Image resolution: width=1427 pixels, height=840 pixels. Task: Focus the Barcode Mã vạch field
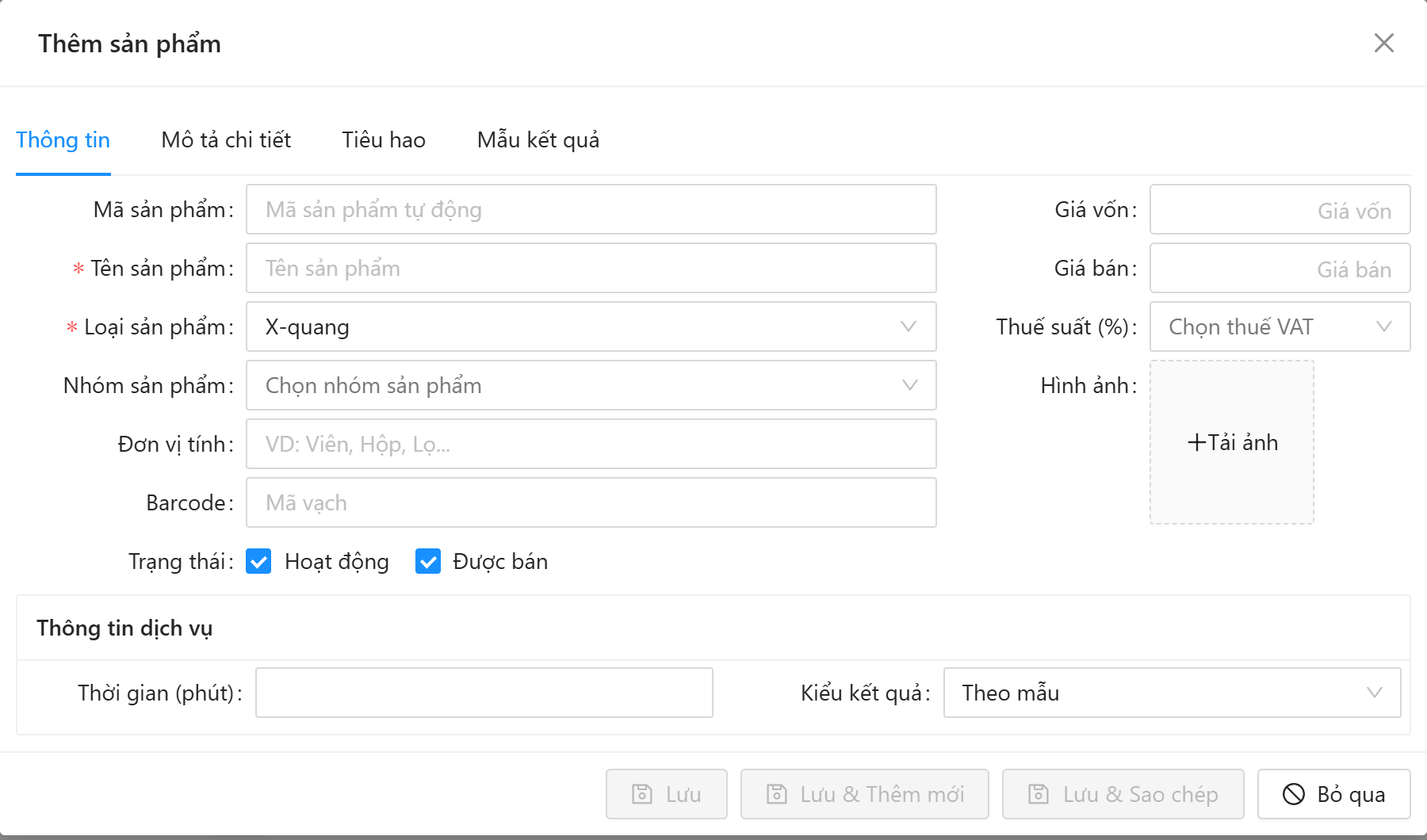click(591, 502)
